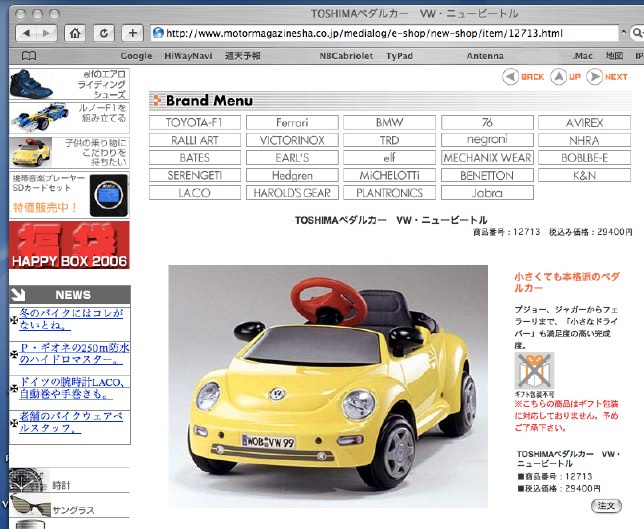Select the AVIREX brand
The width and height of the screenshot is (644, 529).
(x=584, y=122)
